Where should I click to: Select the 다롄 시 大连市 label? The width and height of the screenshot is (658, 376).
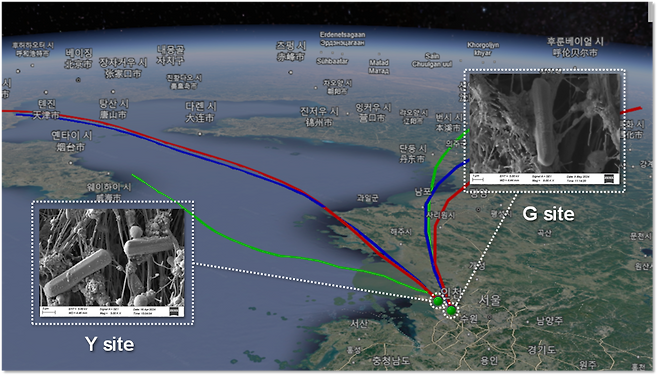point(201,112)
